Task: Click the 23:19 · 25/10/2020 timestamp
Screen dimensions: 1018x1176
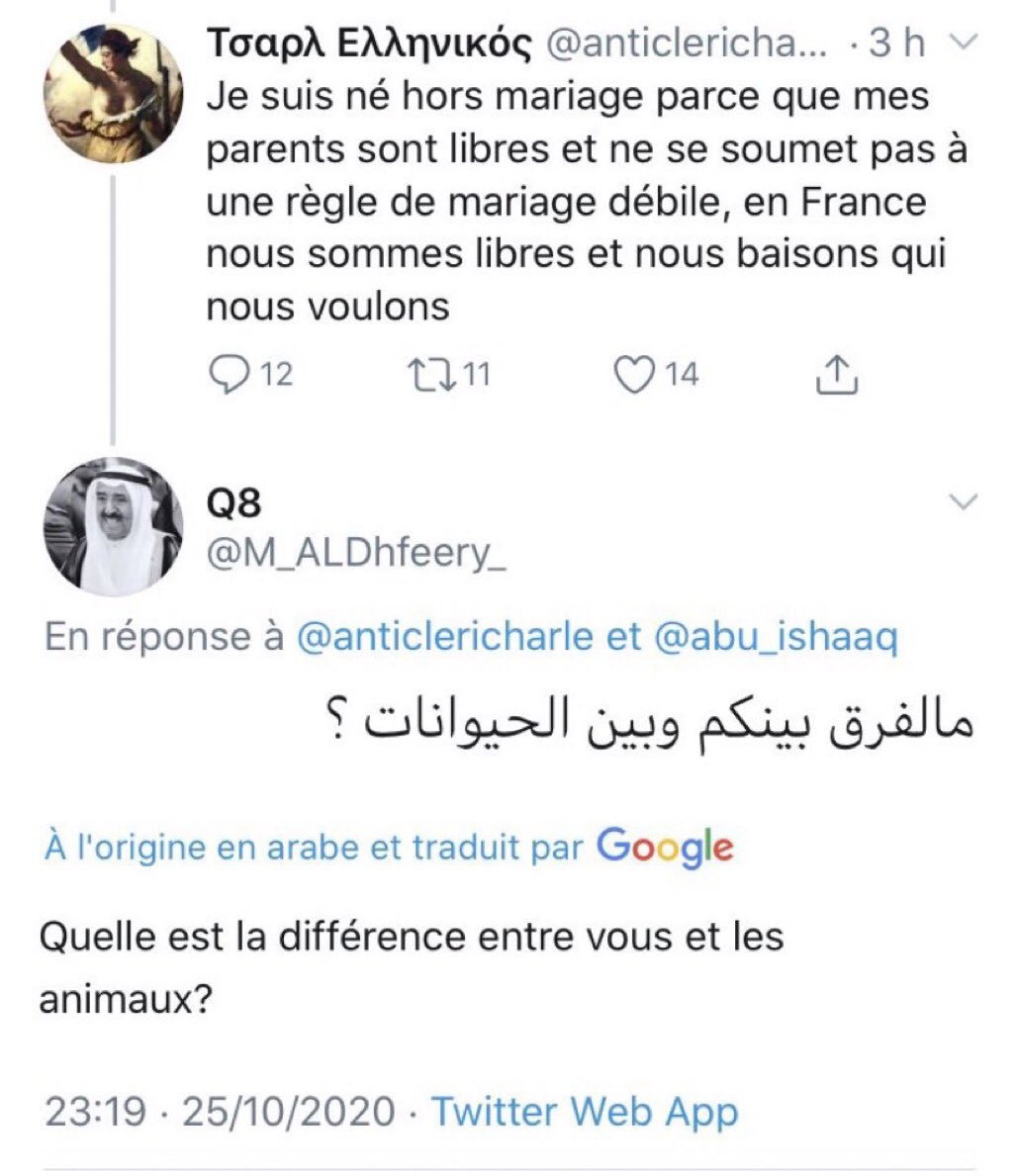Action: pos(220,1112)
